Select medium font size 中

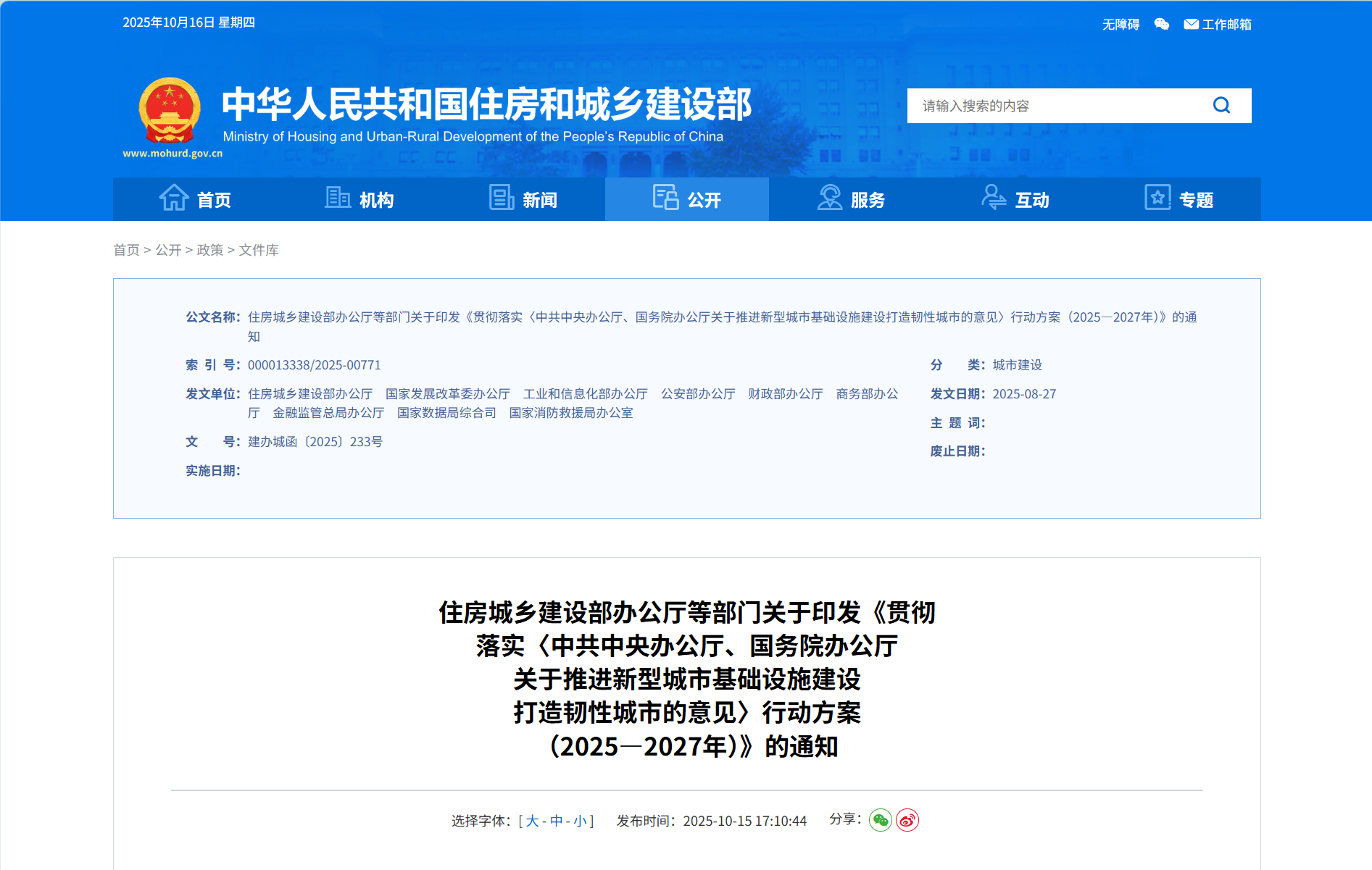[556, 821]
